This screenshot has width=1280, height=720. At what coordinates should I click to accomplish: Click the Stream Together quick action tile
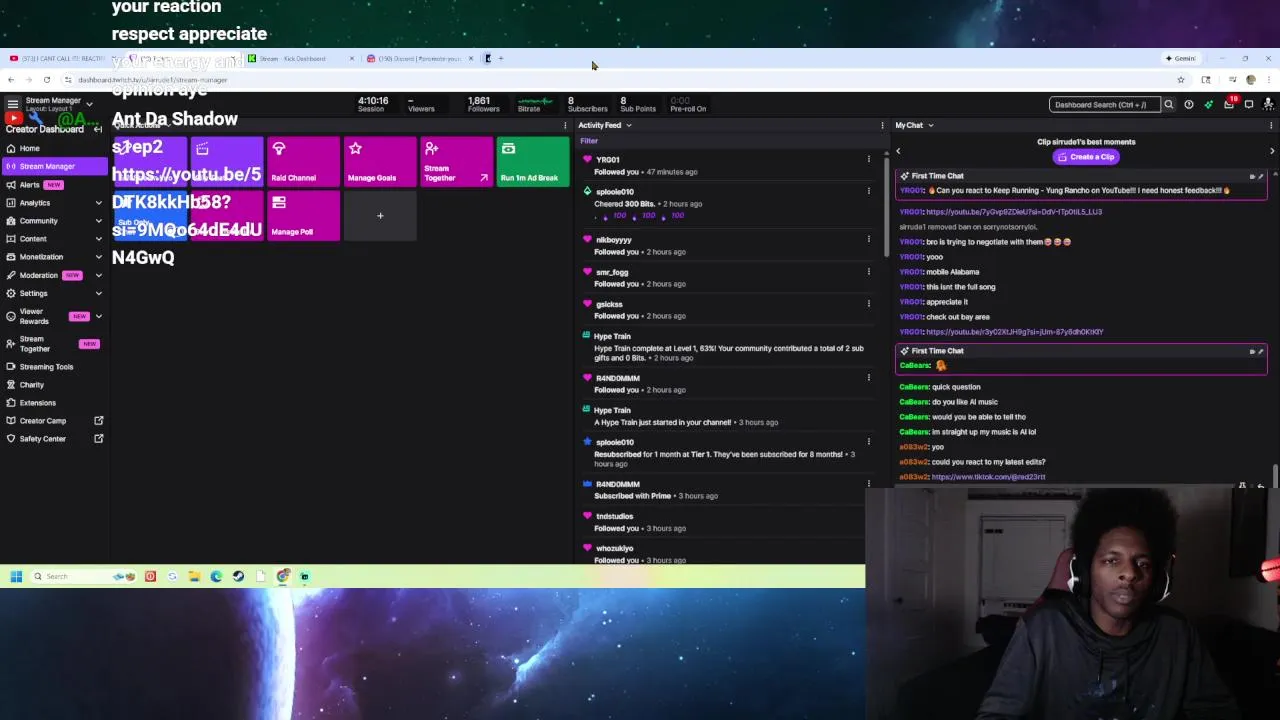456,162
